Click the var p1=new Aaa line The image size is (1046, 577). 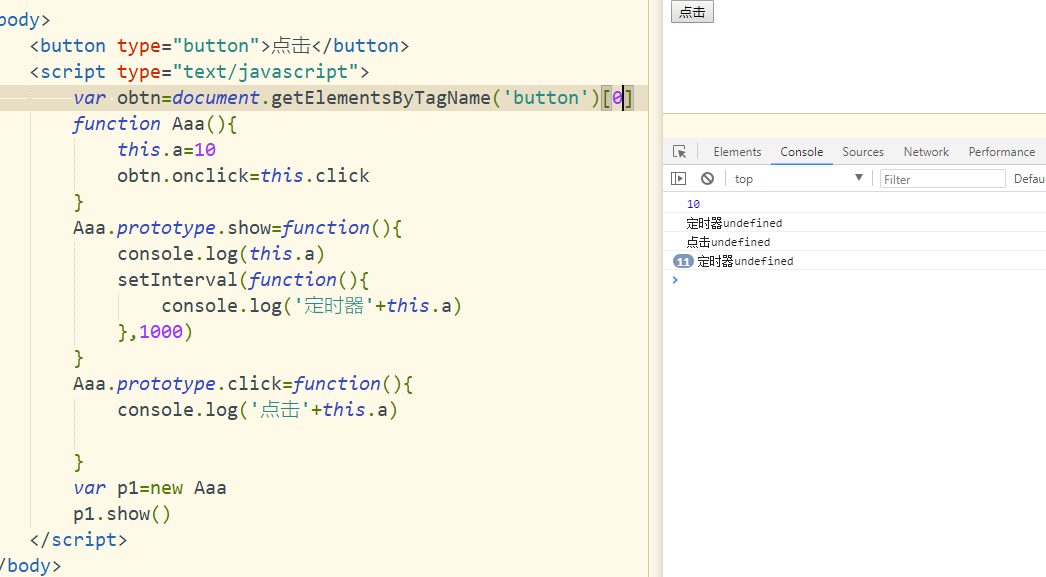[x=150, y=488]
